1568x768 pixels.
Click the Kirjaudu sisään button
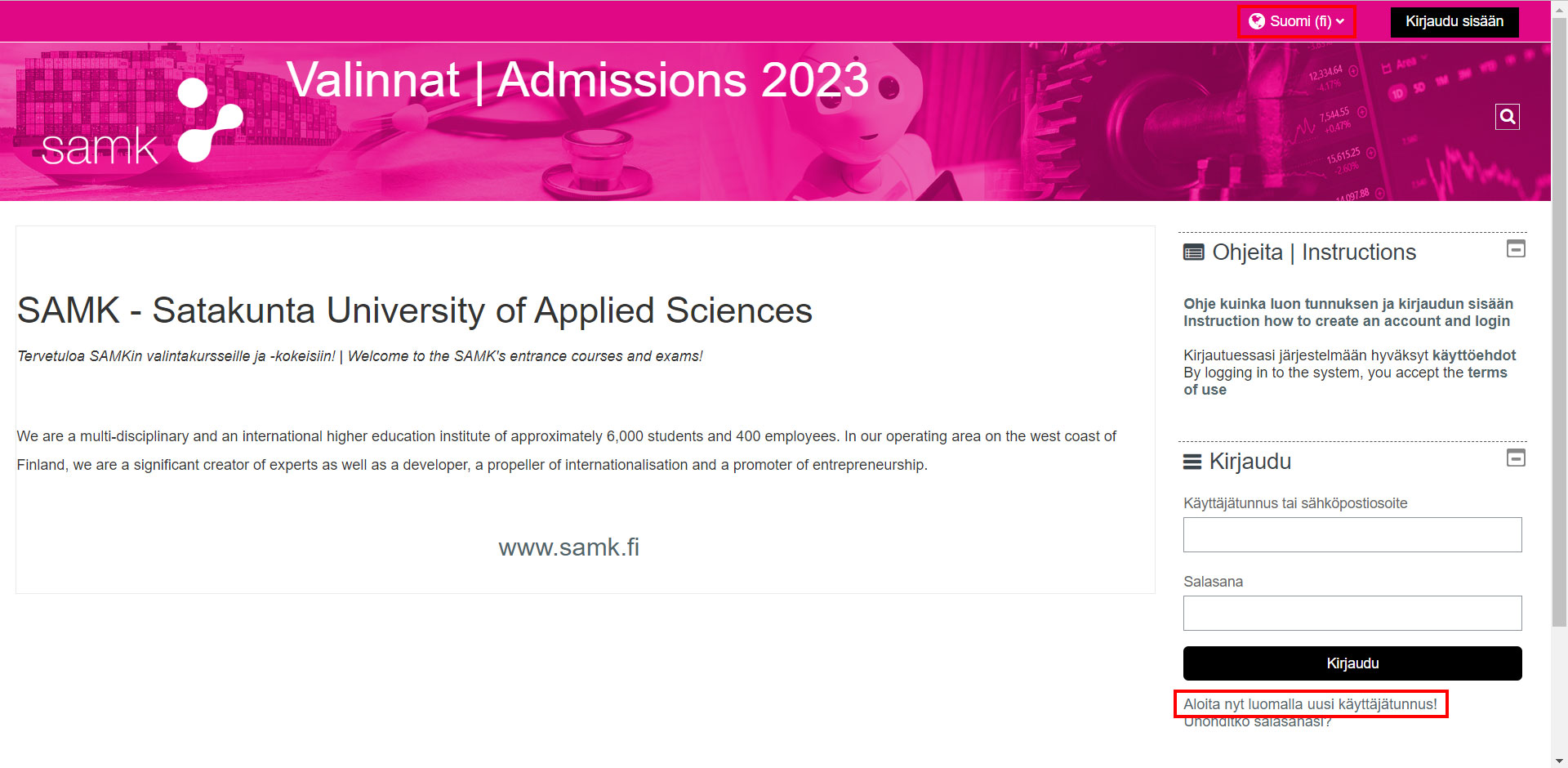click(1454, 22)
